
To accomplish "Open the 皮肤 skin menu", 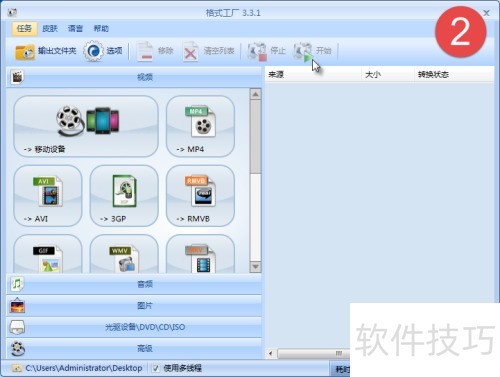I will [x=50, y=29].
